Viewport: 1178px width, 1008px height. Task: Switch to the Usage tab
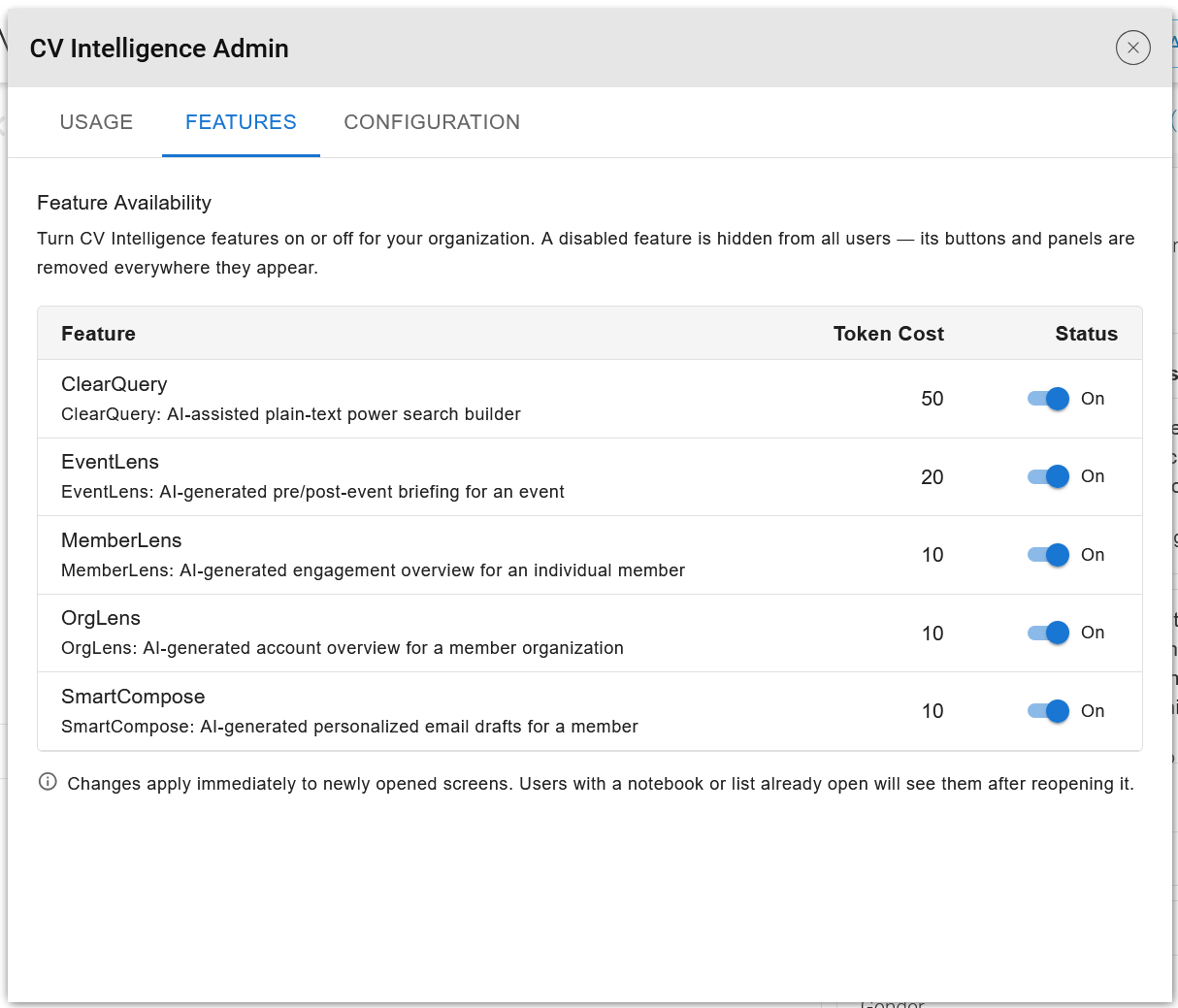click(x=96, y=122)
